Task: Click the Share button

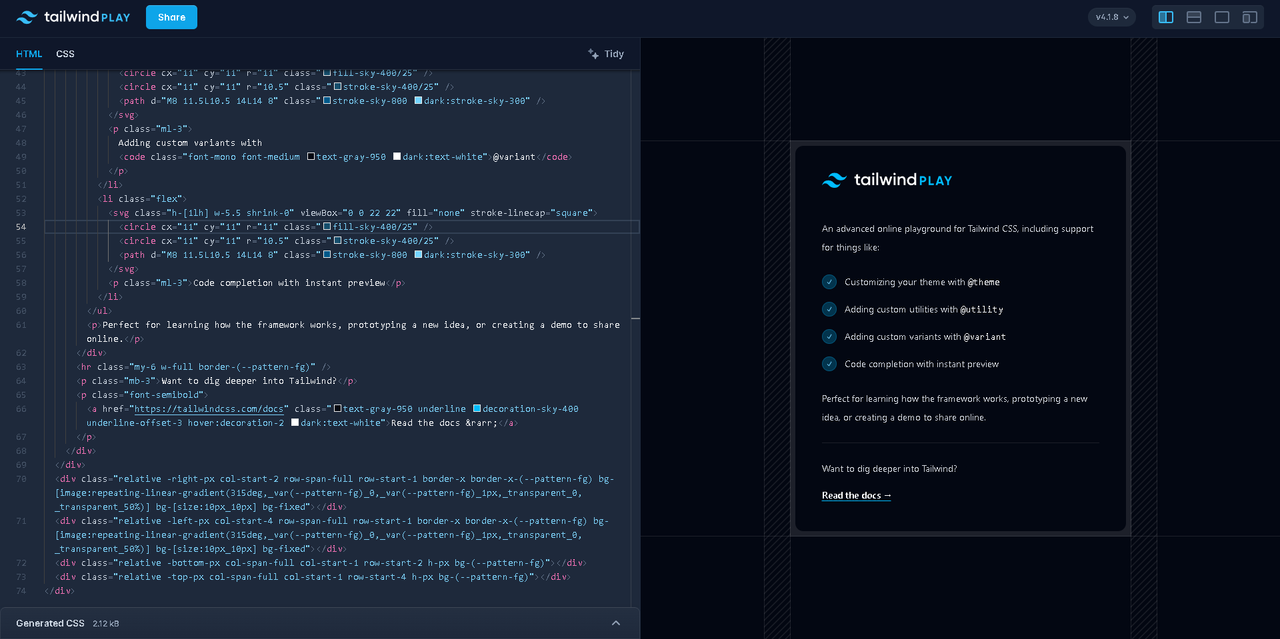Action: pos(171,17)
